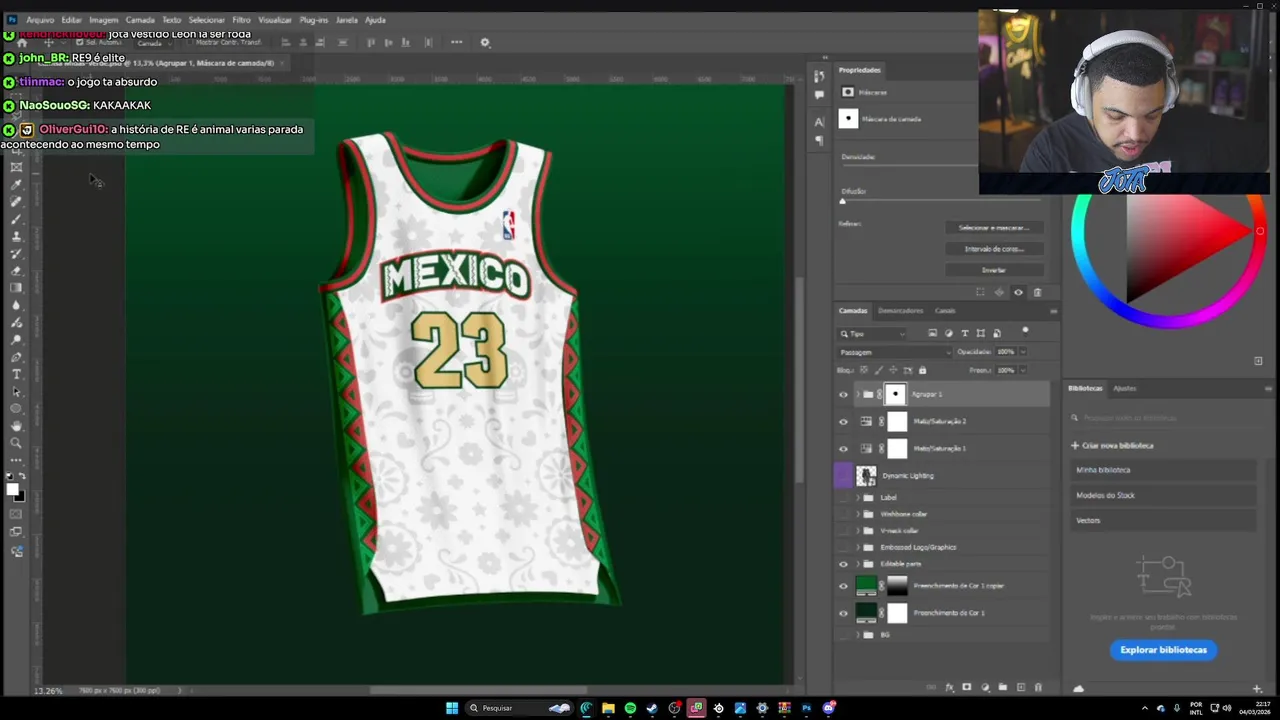Open the Filtro menu
The height and width of the screenshot is (720, 1280).
(242, 20)
